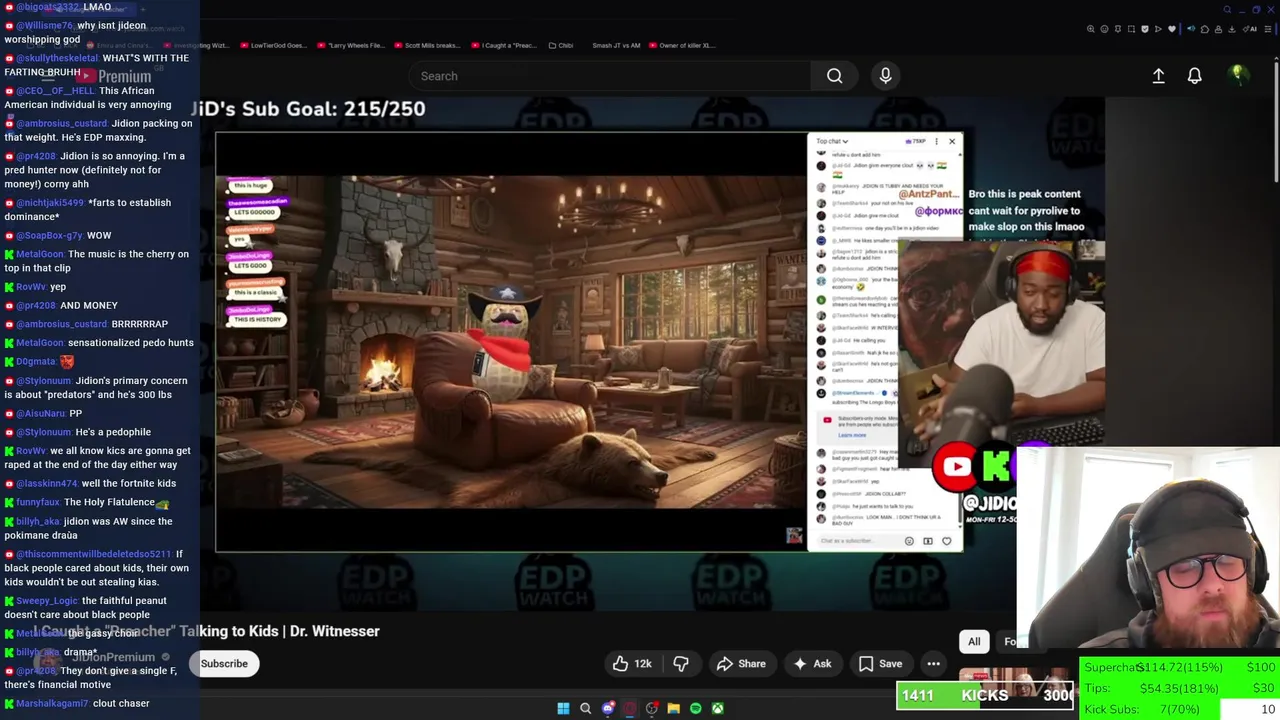Open the browser AI toolbar button
Screen dimensions: 1280x720
(x=1250, y=29)
